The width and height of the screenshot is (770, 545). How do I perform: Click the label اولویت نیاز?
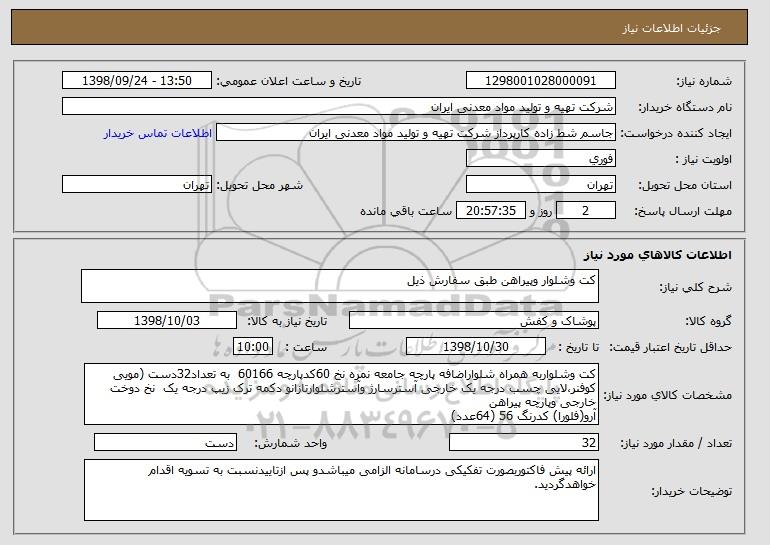704,159
